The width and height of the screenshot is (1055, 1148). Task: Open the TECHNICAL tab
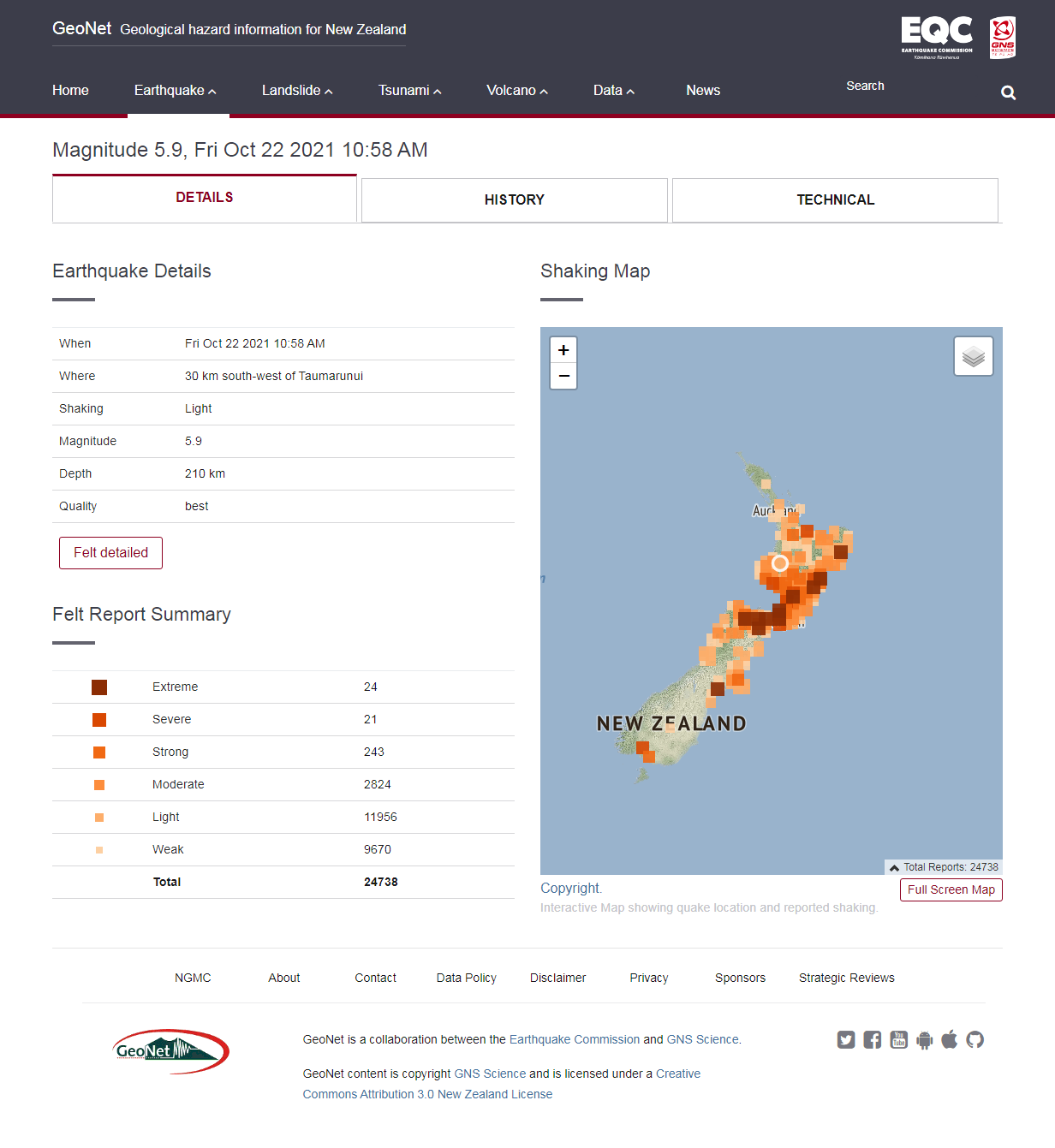click(835, 199)
